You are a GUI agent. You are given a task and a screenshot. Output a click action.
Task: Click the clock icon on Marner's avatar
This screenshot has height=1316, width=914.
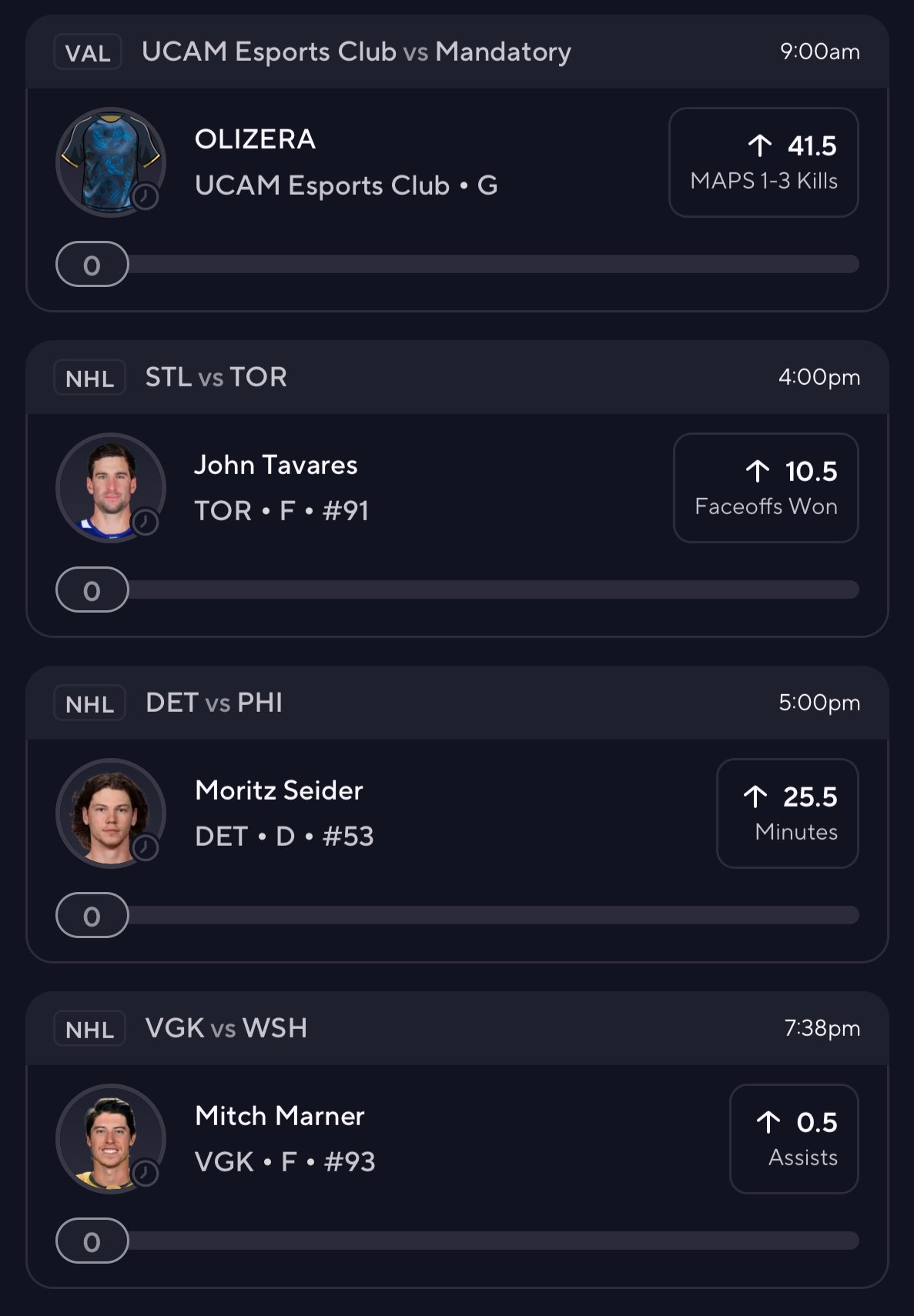146,1174
